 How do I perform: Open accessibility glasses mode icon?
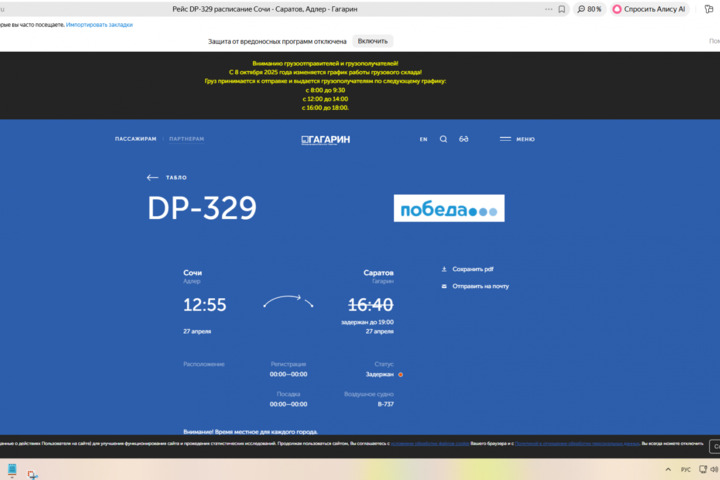click(464, 139)
